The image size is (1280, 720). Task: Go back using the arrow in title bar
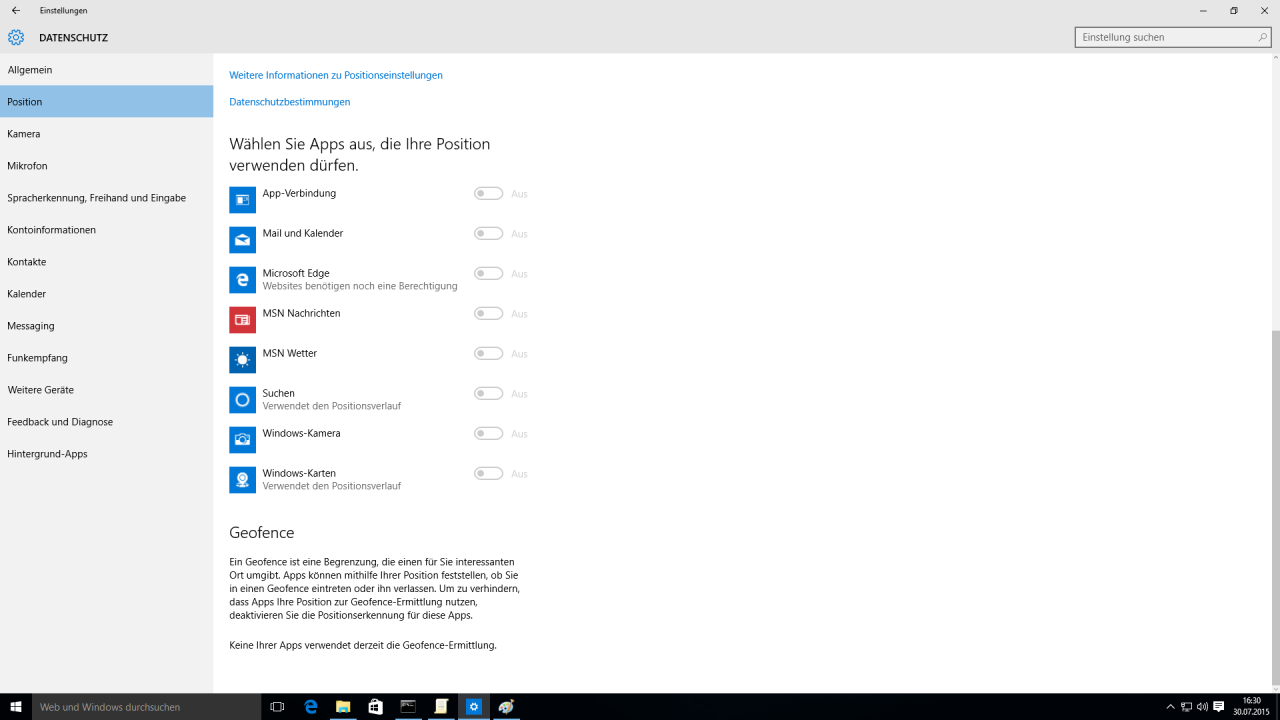coord(15,10)
